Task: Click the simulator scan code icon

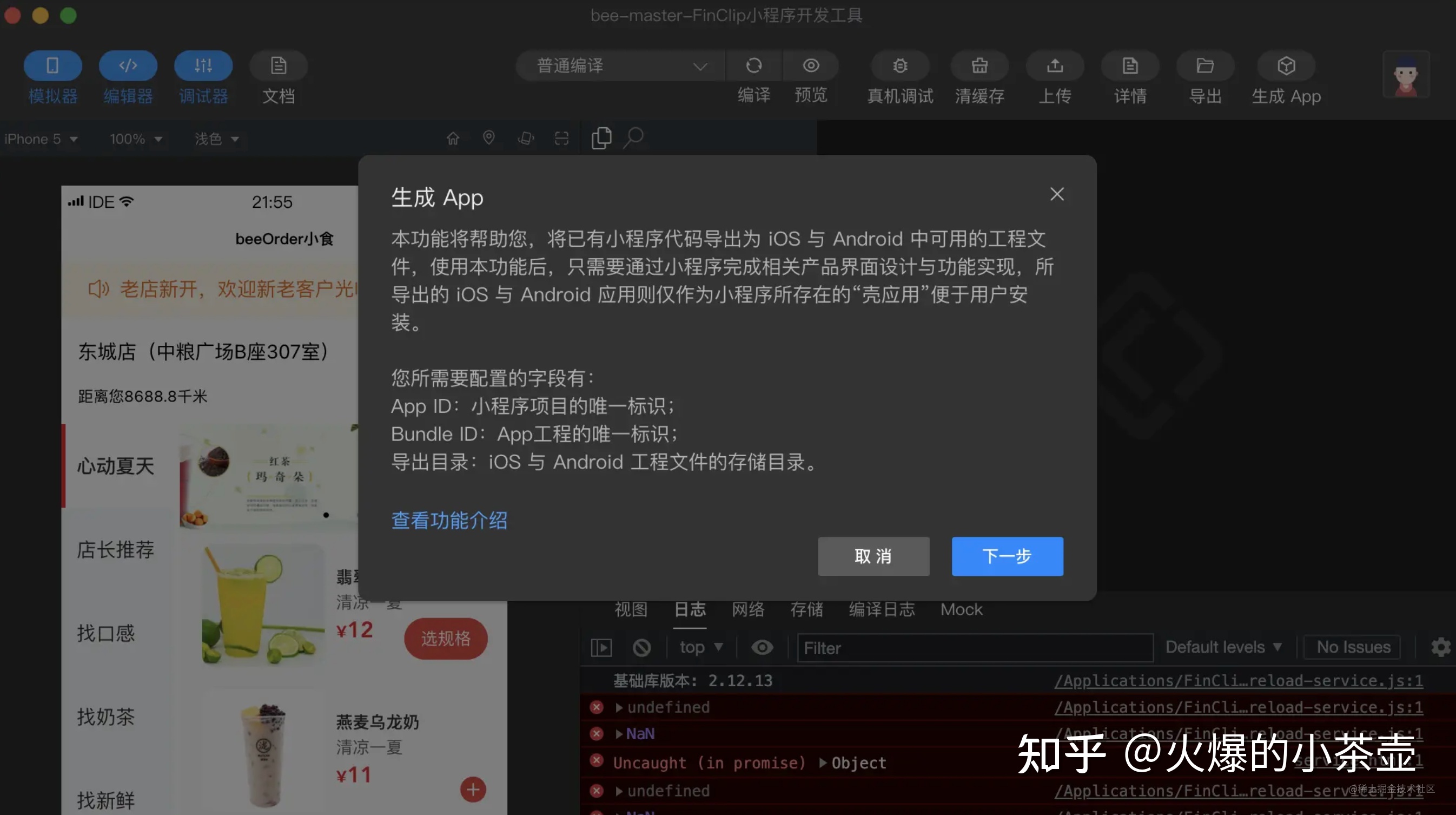Action: [561, 139]
